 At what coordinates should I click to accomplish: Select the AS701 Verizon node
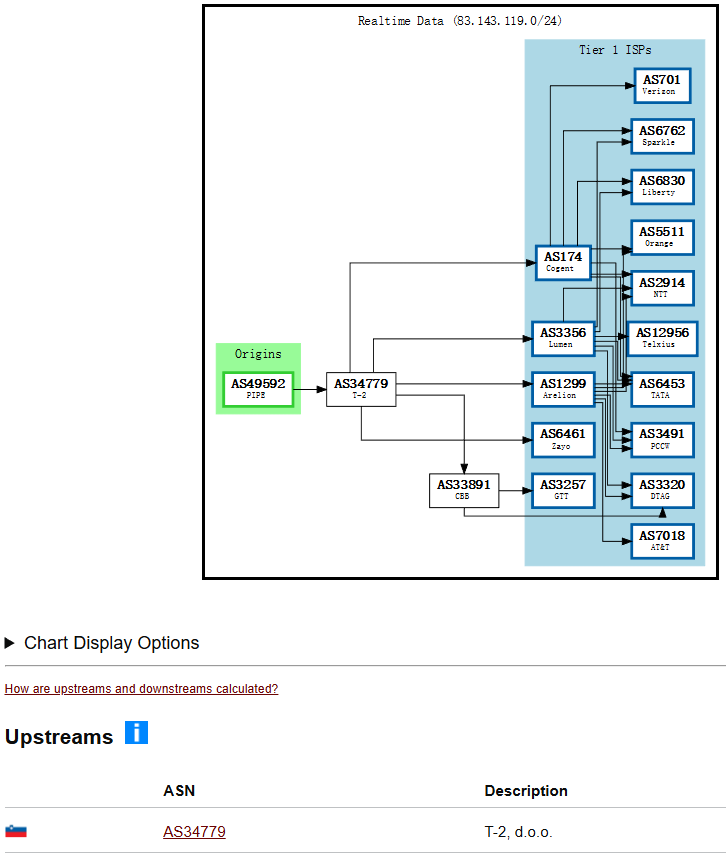(x=661, y=85)
